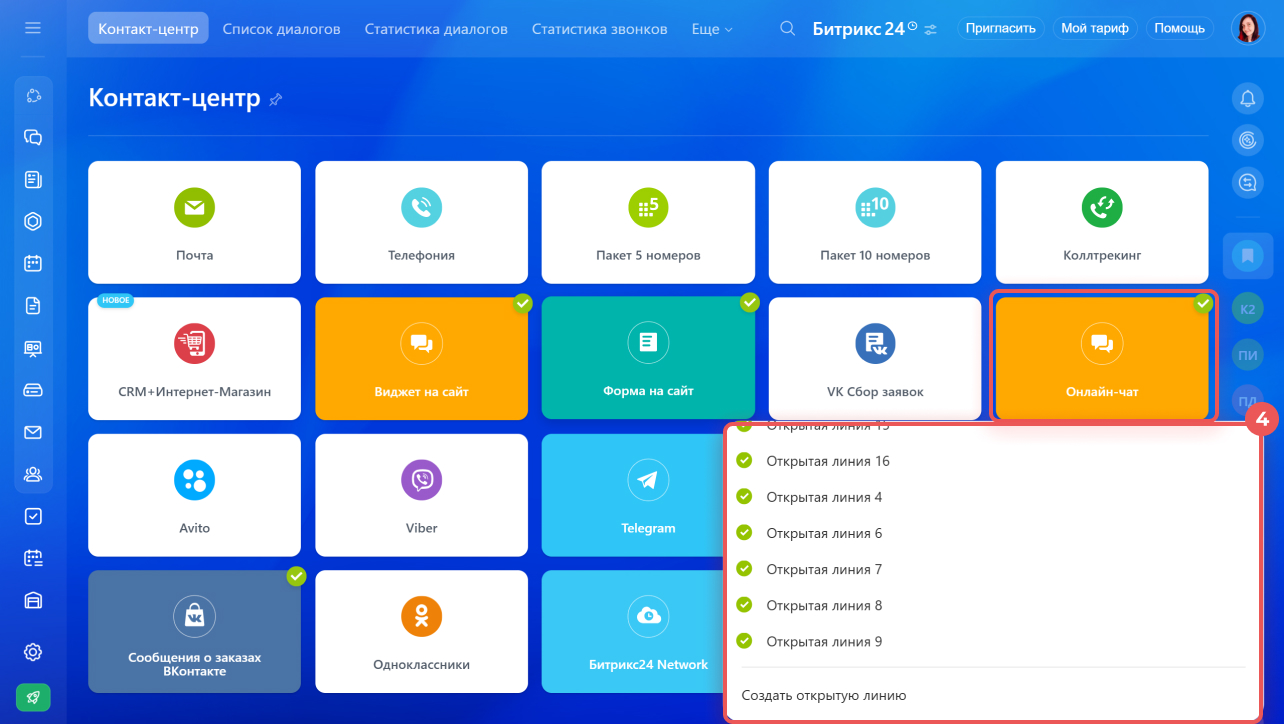
Task: Open the booking calendar icon in lower sidebar
Action: 33,558
